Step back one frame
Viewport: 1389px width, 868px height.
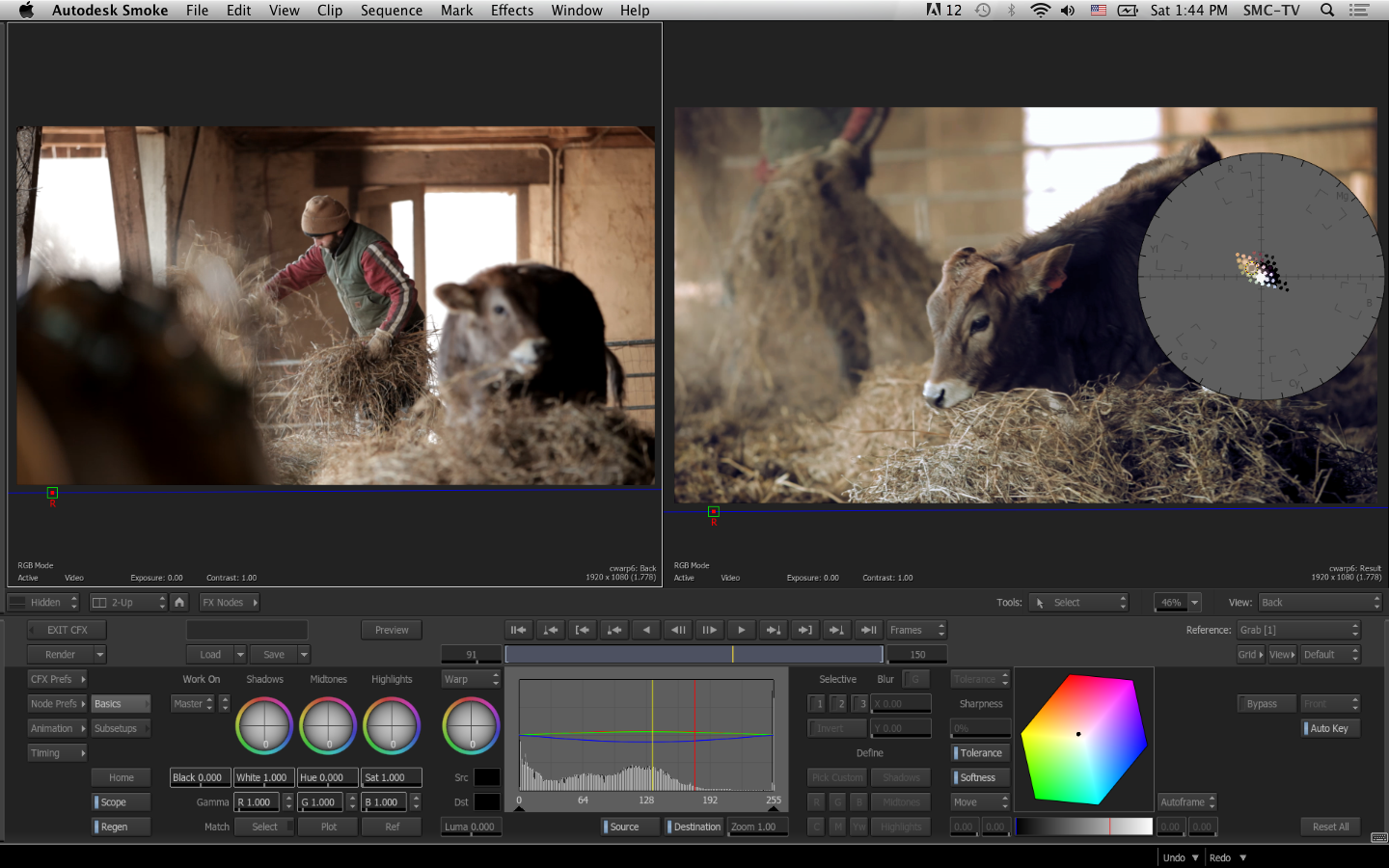678,630
